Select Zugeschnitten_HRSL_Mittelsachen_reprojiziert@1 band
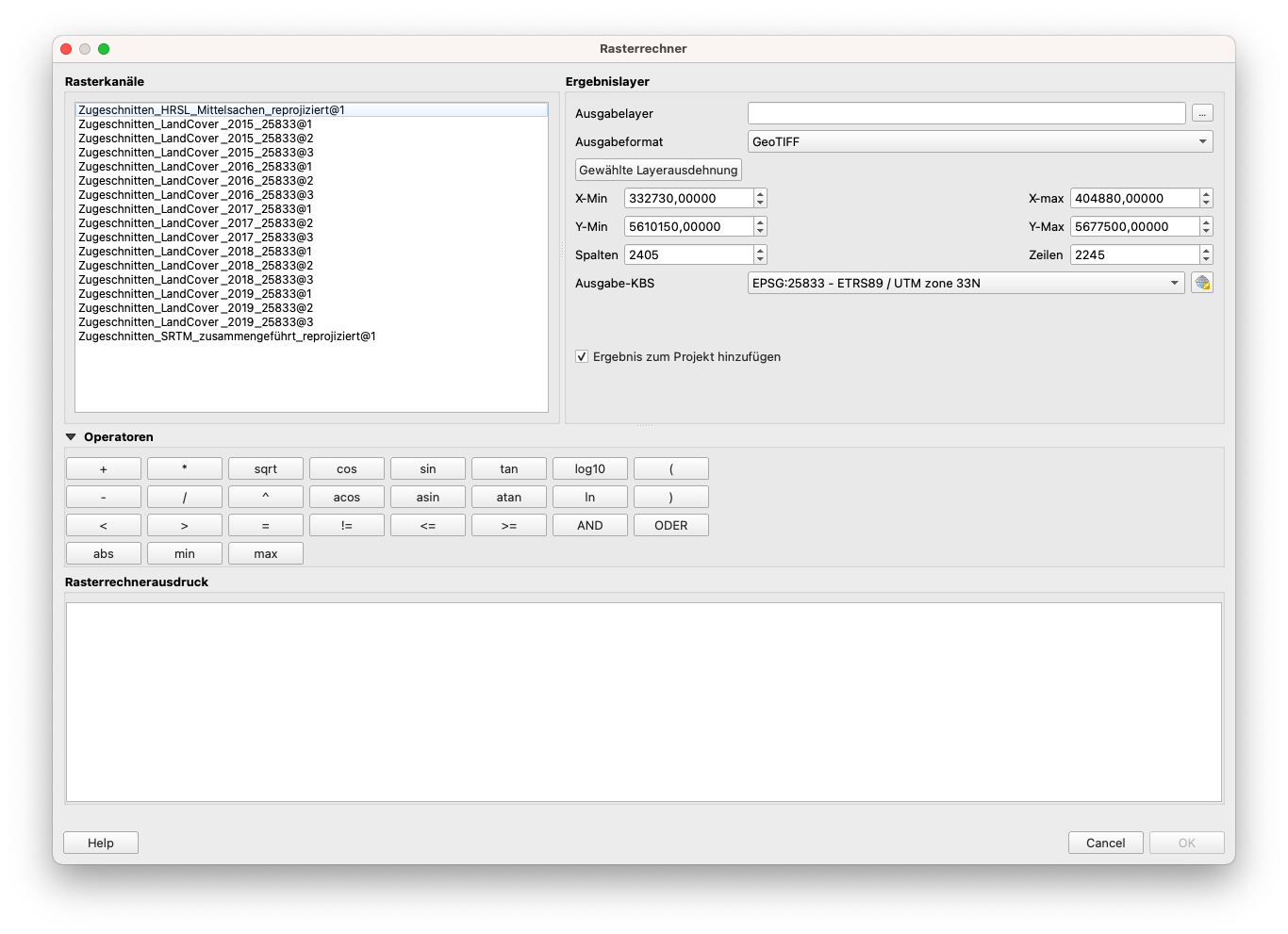The image size is (1288, 934). [311, 110]
